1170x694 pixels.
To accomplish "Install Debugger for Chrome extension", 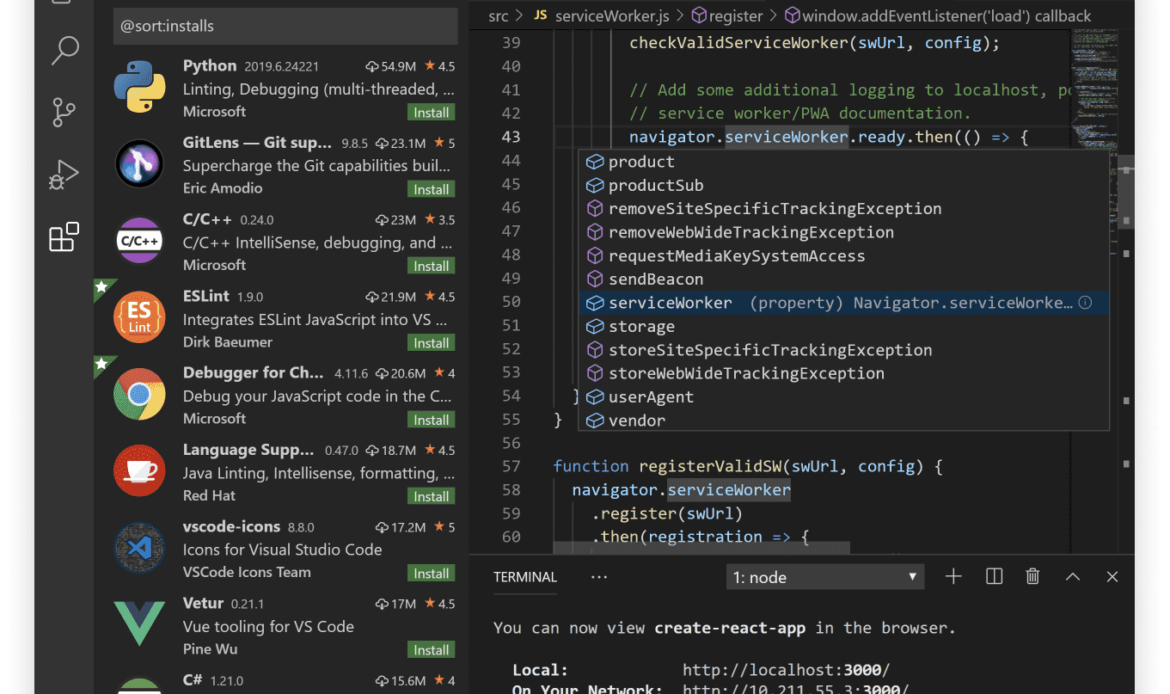I will pos(431,420).
